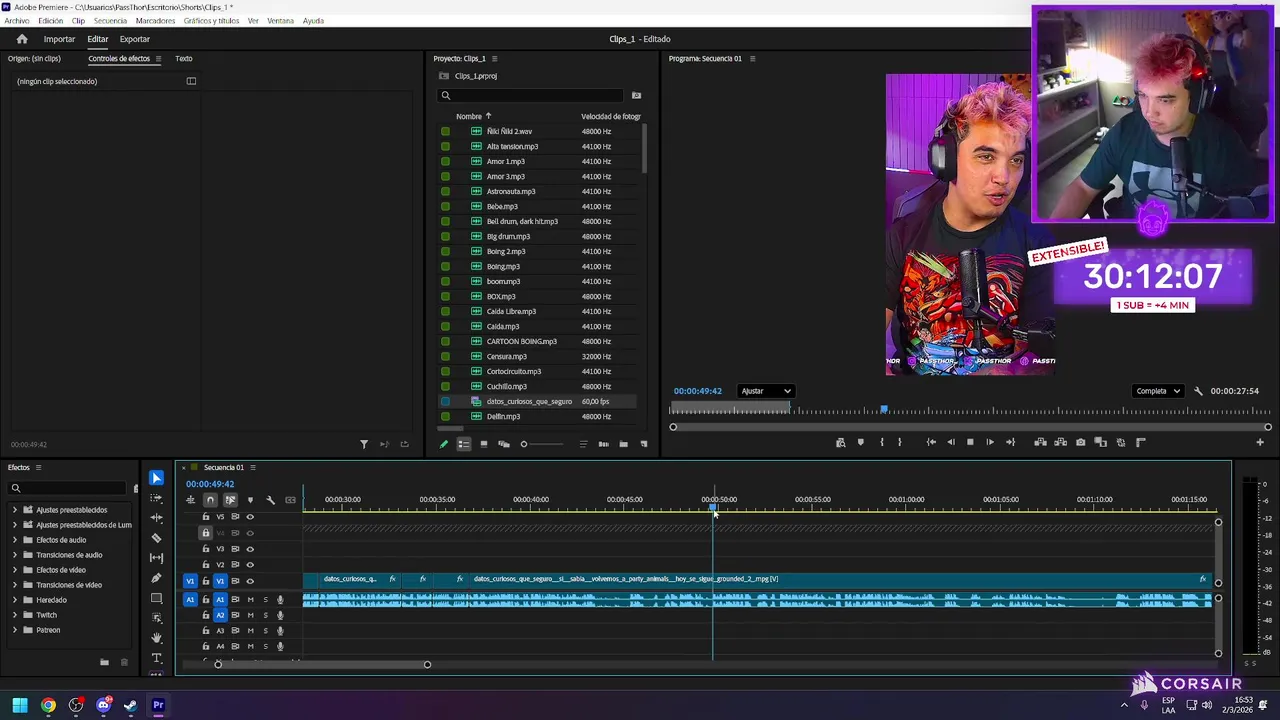Toggle the A1 source patching button
The height and width of the screenshot is (720, 1280).
pos(190,600)
